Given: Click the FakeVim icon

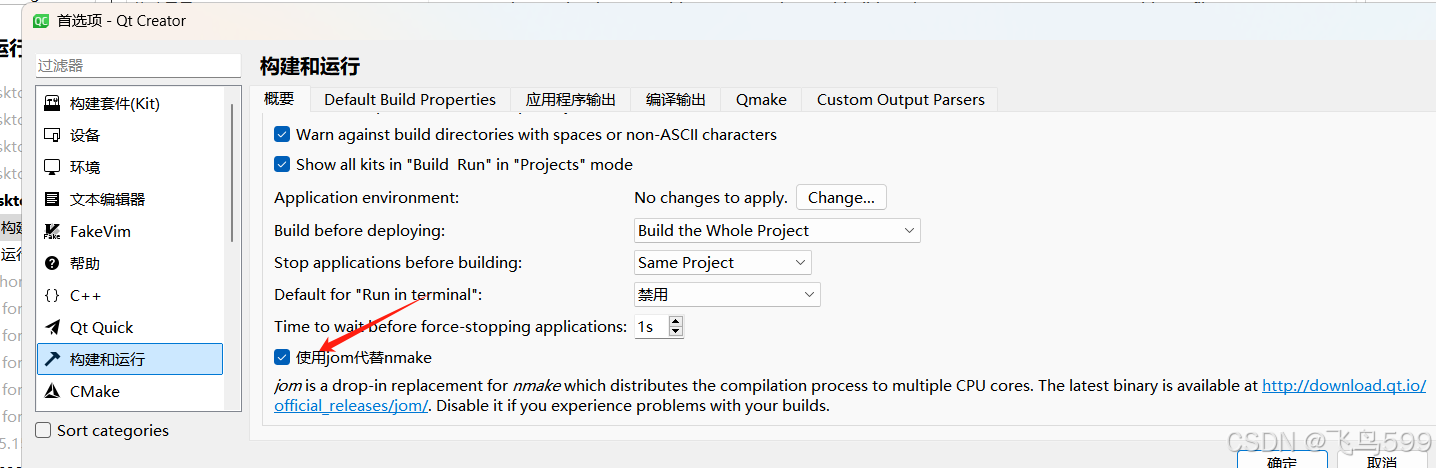Looking at the screenshot, I should [52, 231].
